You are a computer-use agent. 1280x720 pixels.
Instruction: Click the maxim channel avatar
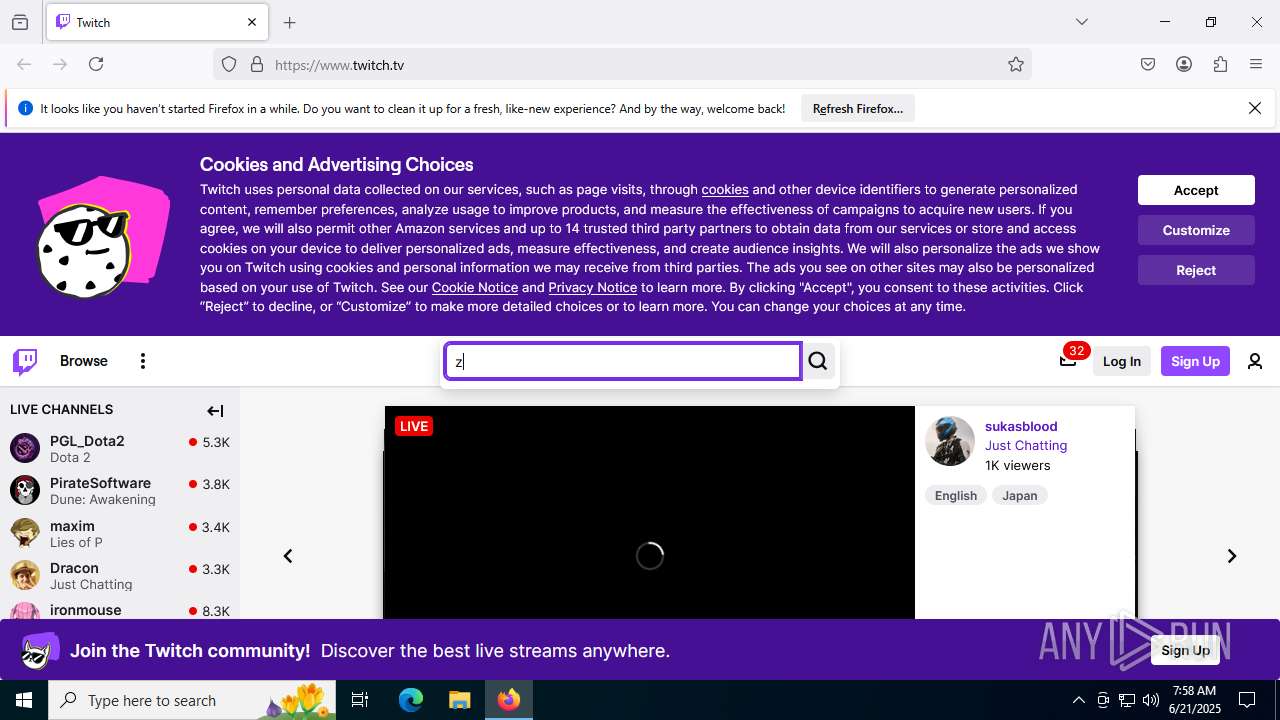pos(25,533)
